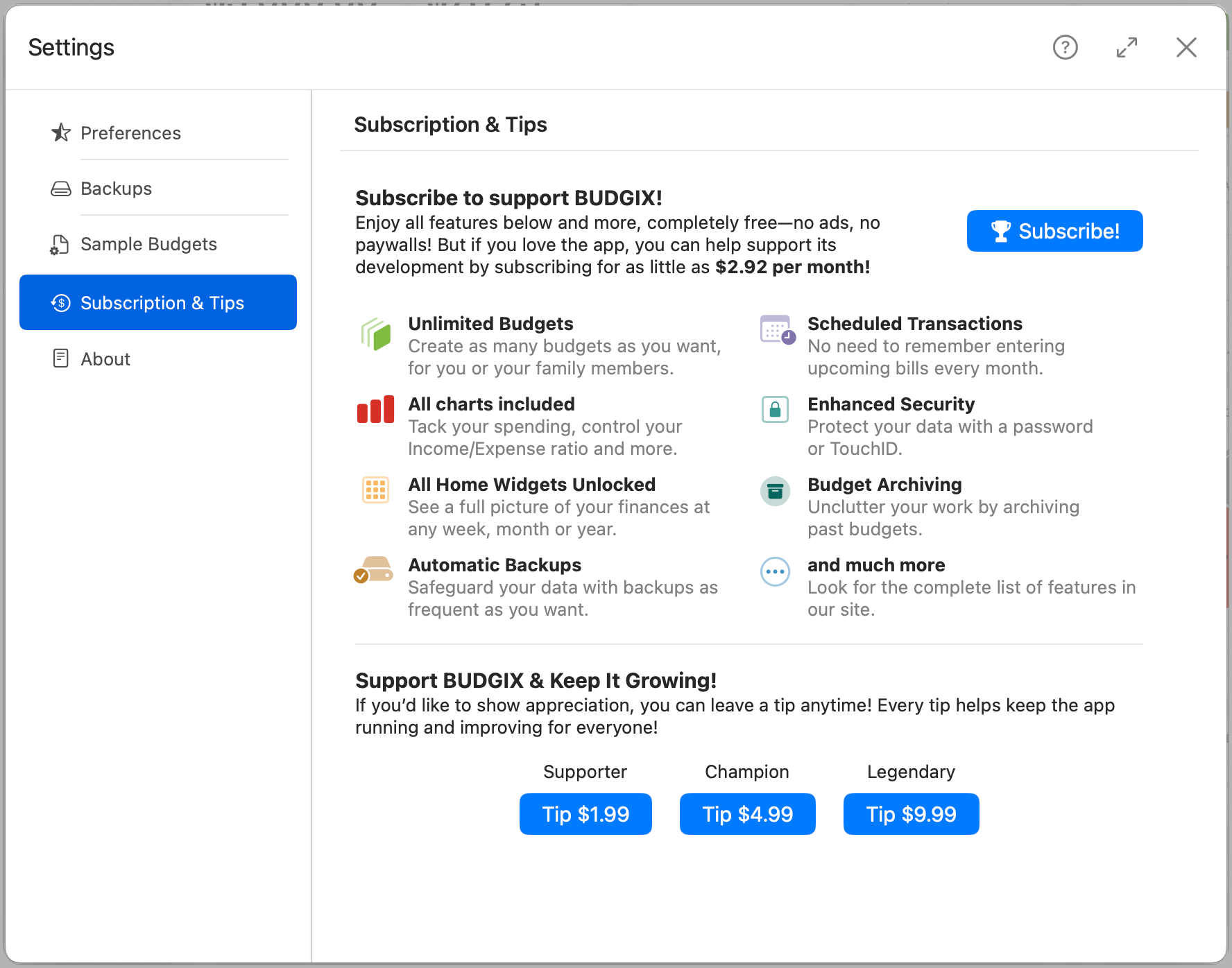Click the 'Supporter' tier label
1232x968 pixels.
585,772
